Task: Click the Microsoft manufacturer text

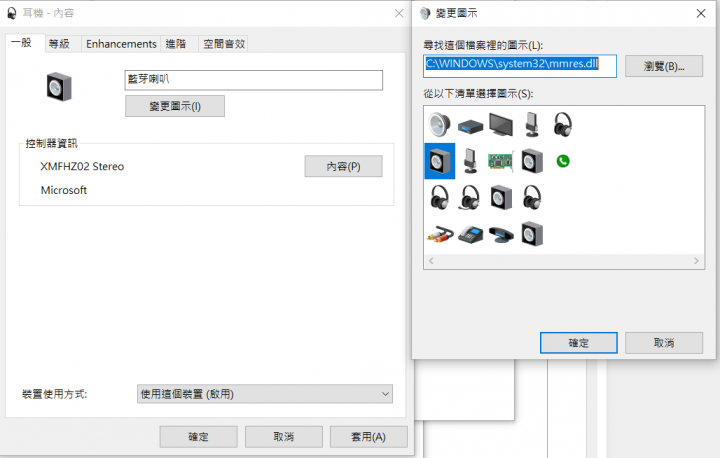Action: (x=64, y=190)
